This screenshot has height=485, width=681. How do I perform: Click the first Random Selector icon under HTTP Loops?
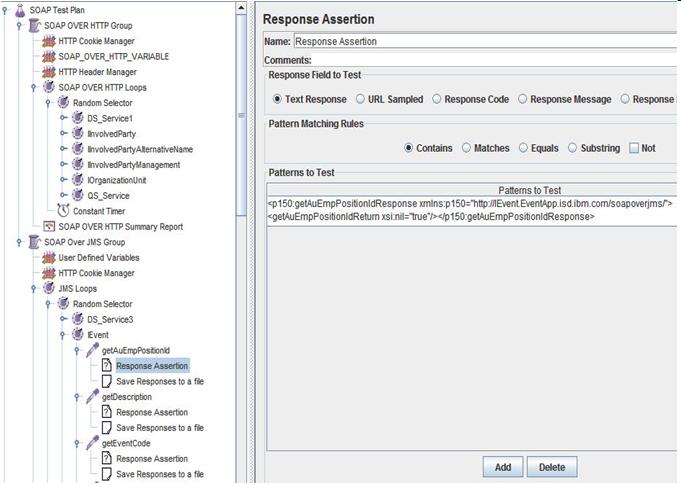pyautogui.click(x=63, y=103)
